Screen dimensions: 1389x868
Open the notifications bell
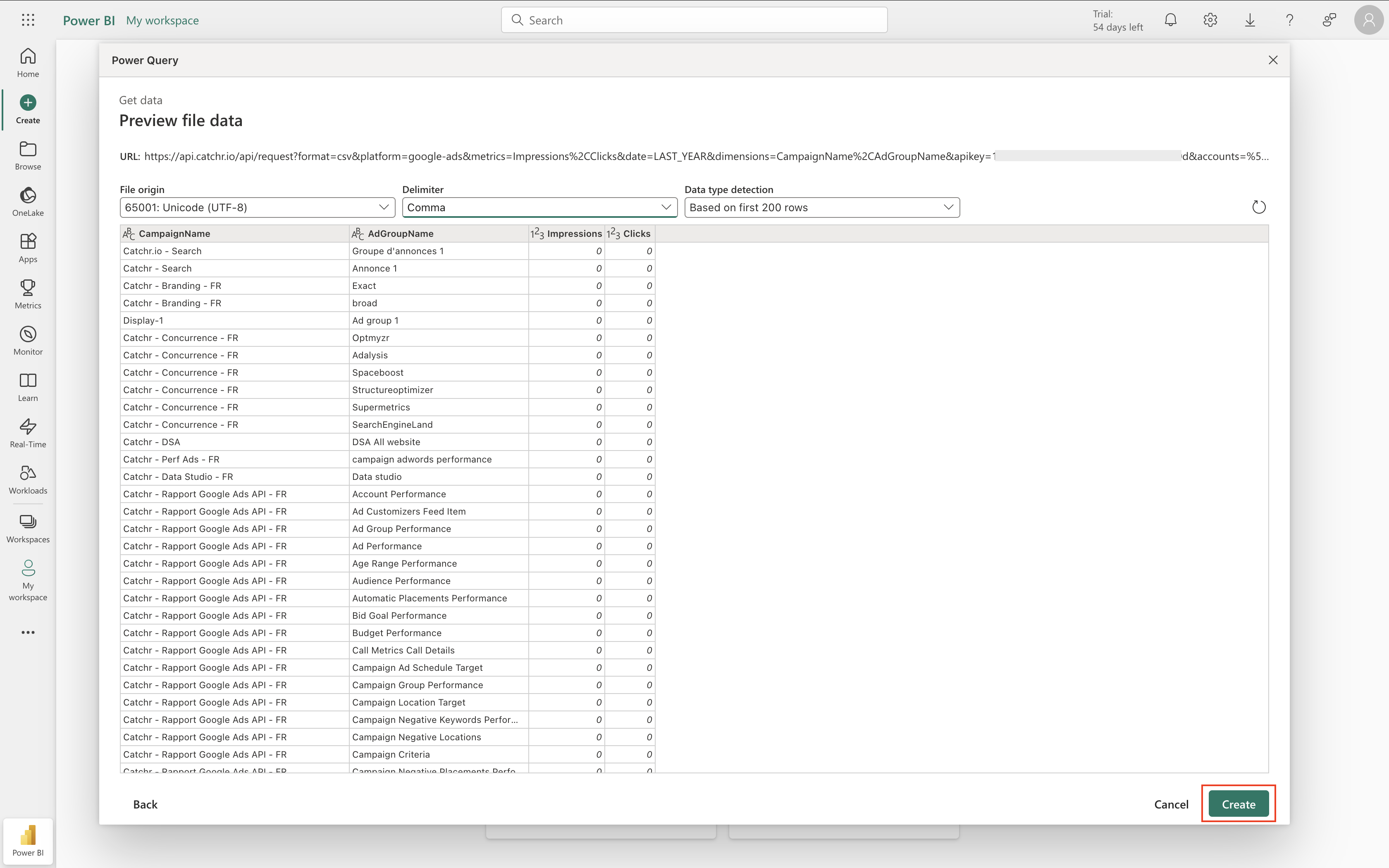[1170, 20]
